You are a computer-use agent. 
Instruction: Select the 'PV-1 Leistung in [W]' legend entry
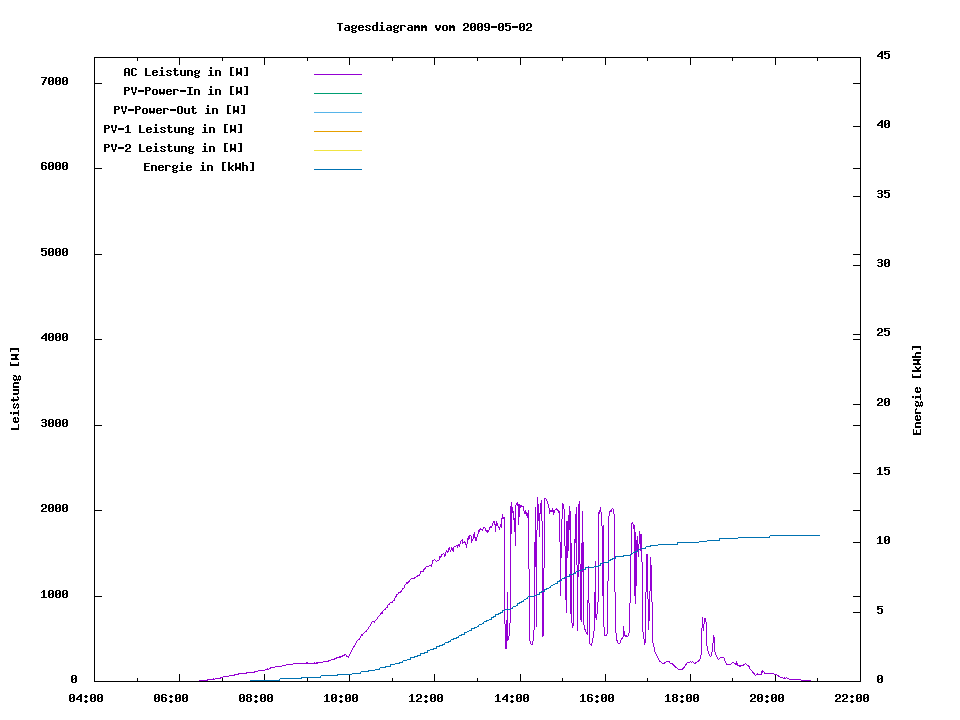[173, 129]
